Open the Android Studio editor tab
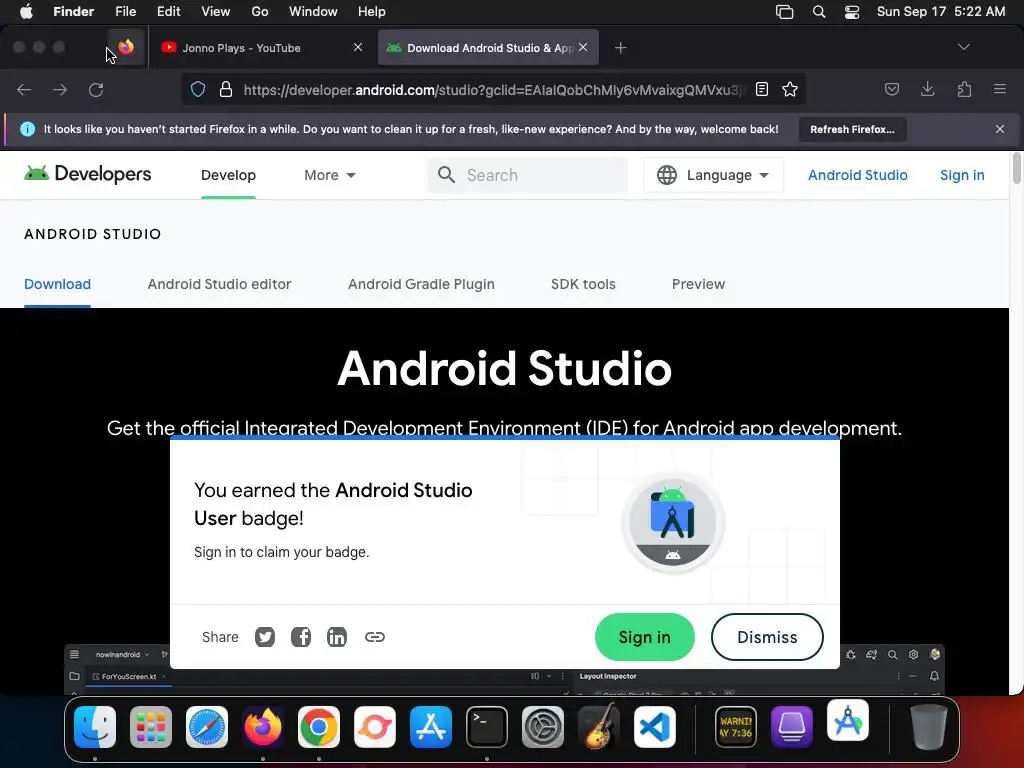Image resolution: width=1024 pixels, height=768 pixels. point(219,284)
